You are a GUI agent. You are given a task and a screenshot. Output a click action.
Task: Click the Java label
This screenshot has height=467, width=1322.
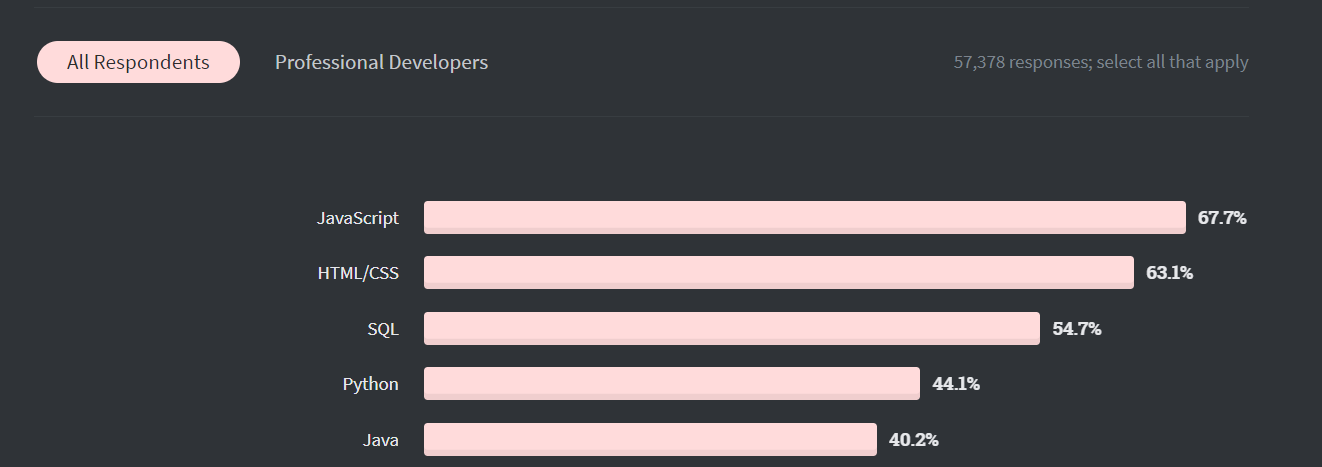[x=381, y=440]
